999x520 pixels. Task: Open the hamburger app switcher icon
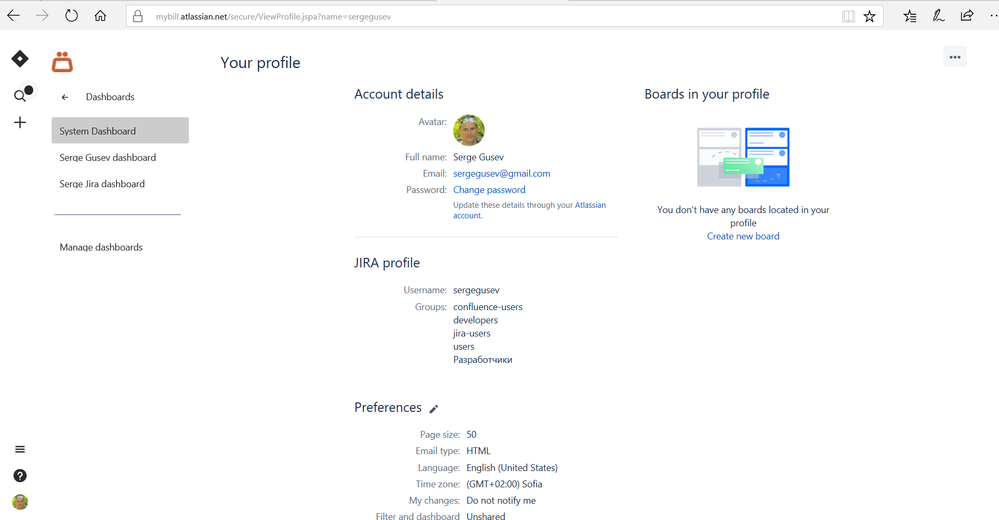(20, 449)
